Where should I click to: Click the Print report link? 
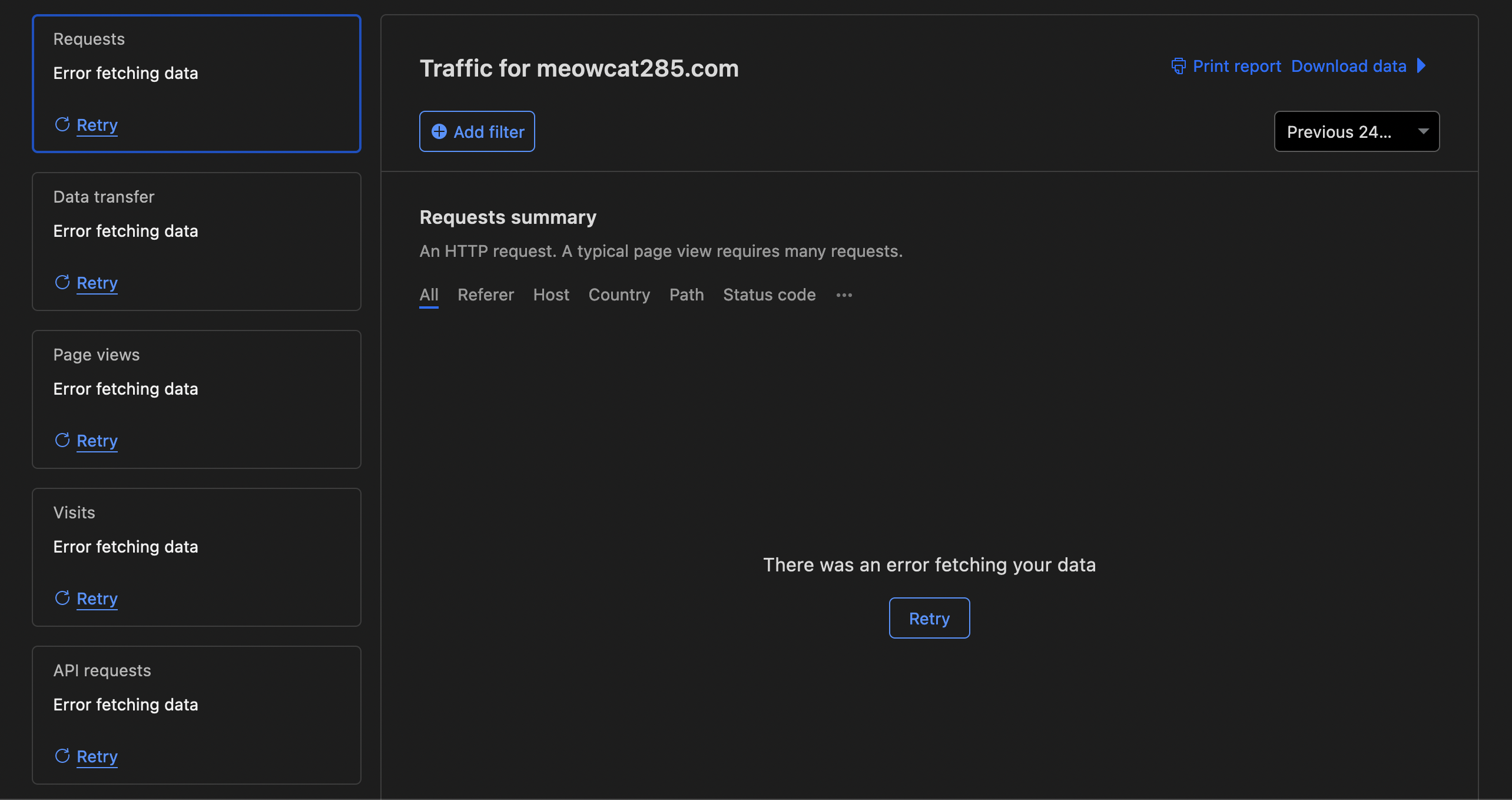(x=1237, y=66)
